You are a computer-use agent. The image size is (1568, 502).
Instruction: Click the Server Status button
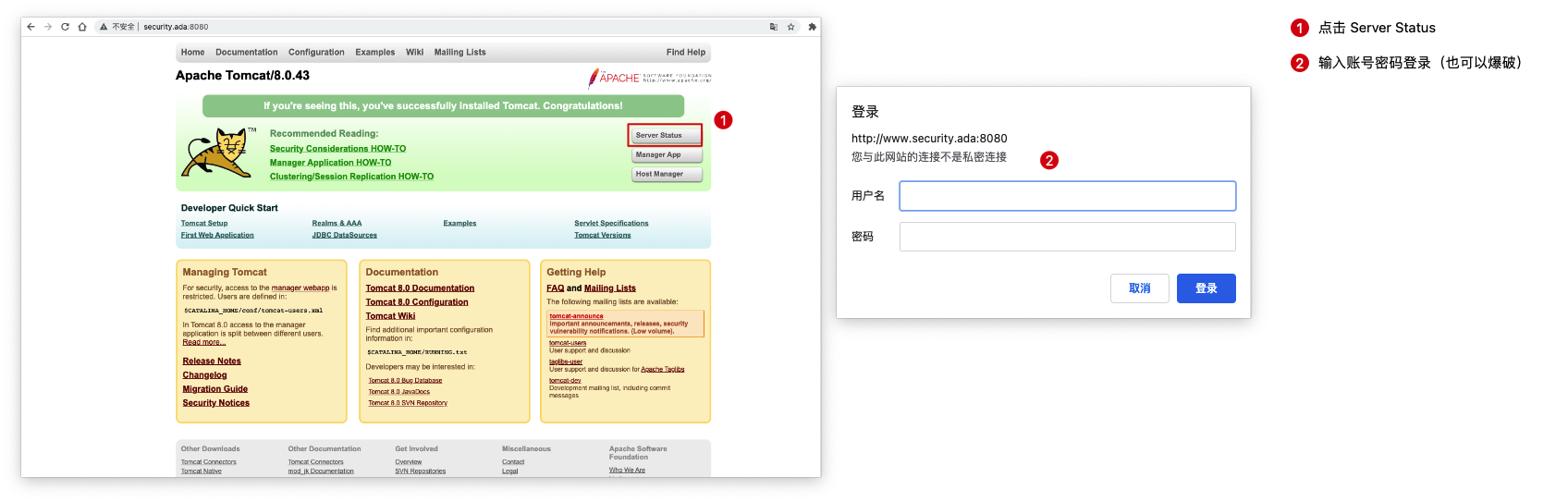pos(665,135)
